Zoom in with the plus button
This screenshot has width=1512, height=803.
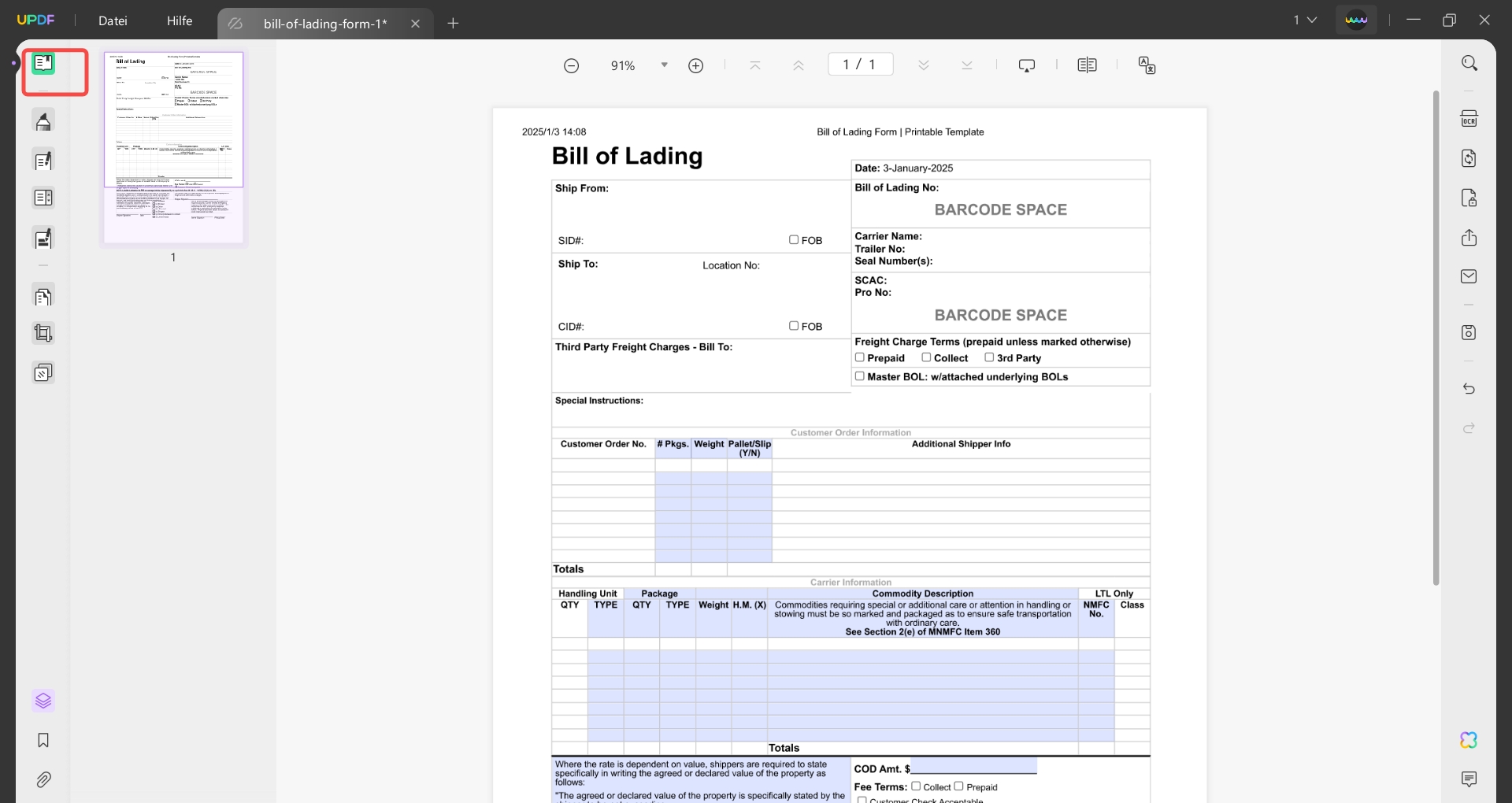(x=696, y=66)
